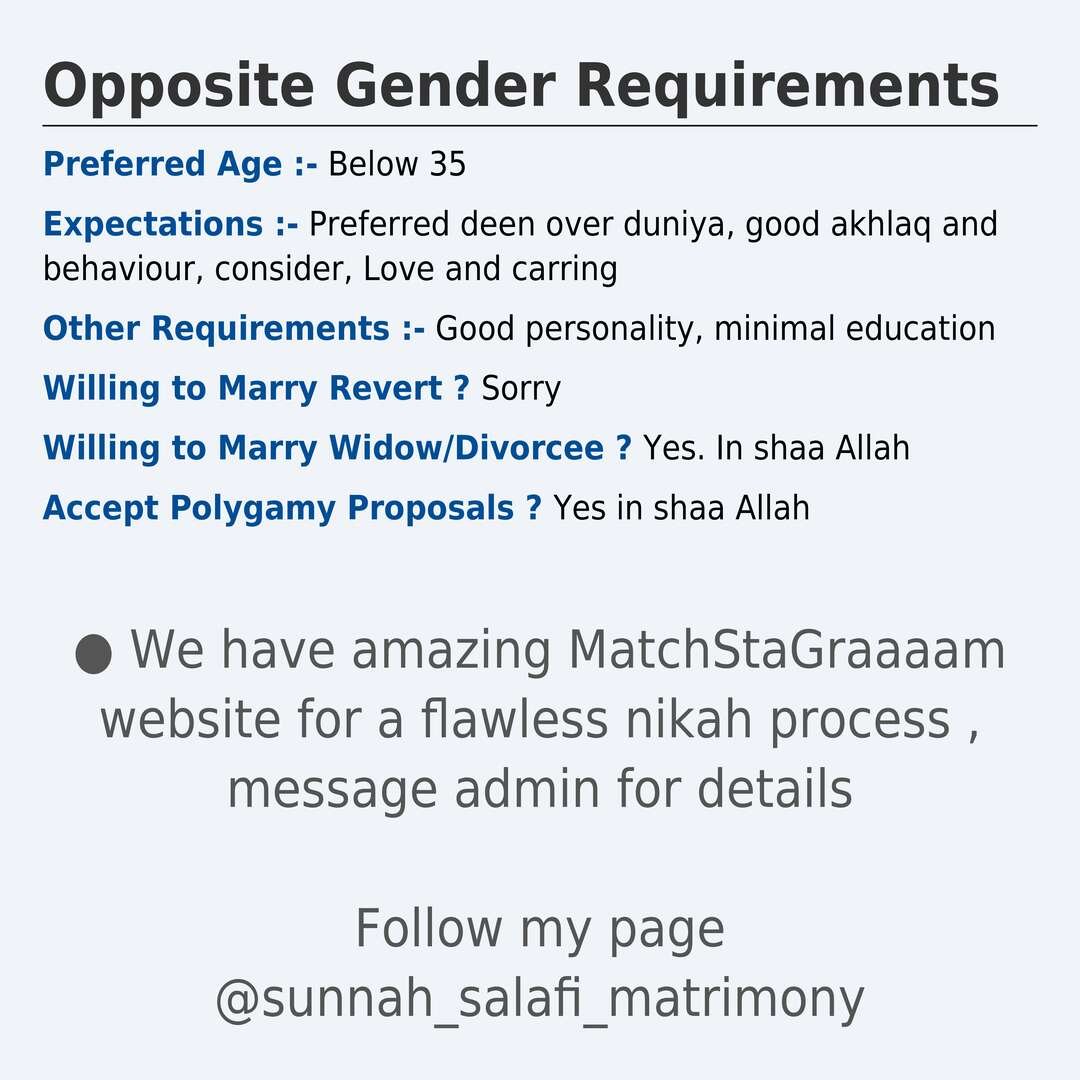Select the "Other Requirements :-" label
Screen dimensions: 1080x1080
click(234, 328)
